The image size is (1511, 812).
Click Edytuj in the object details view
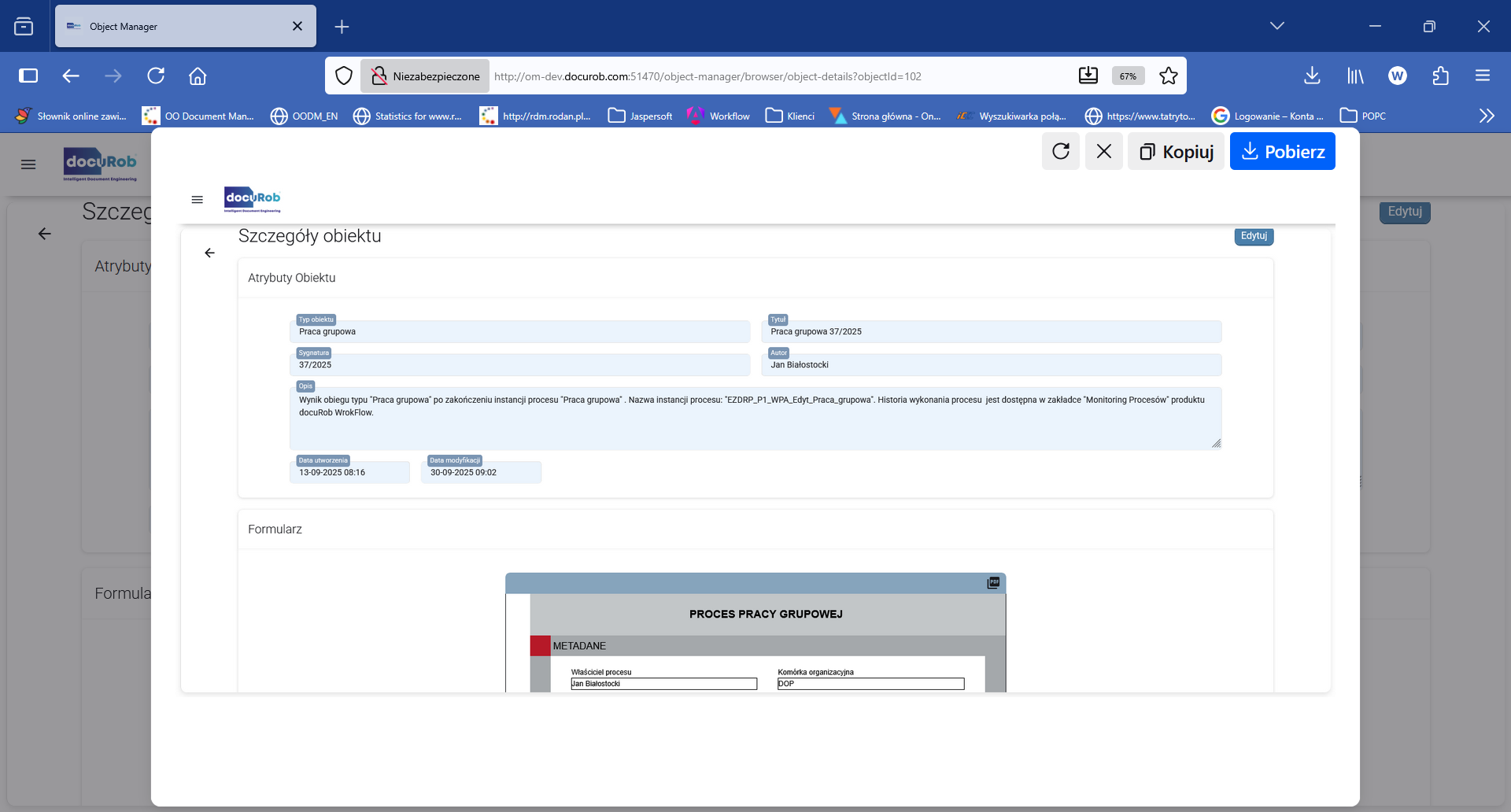coord(1254,236)
